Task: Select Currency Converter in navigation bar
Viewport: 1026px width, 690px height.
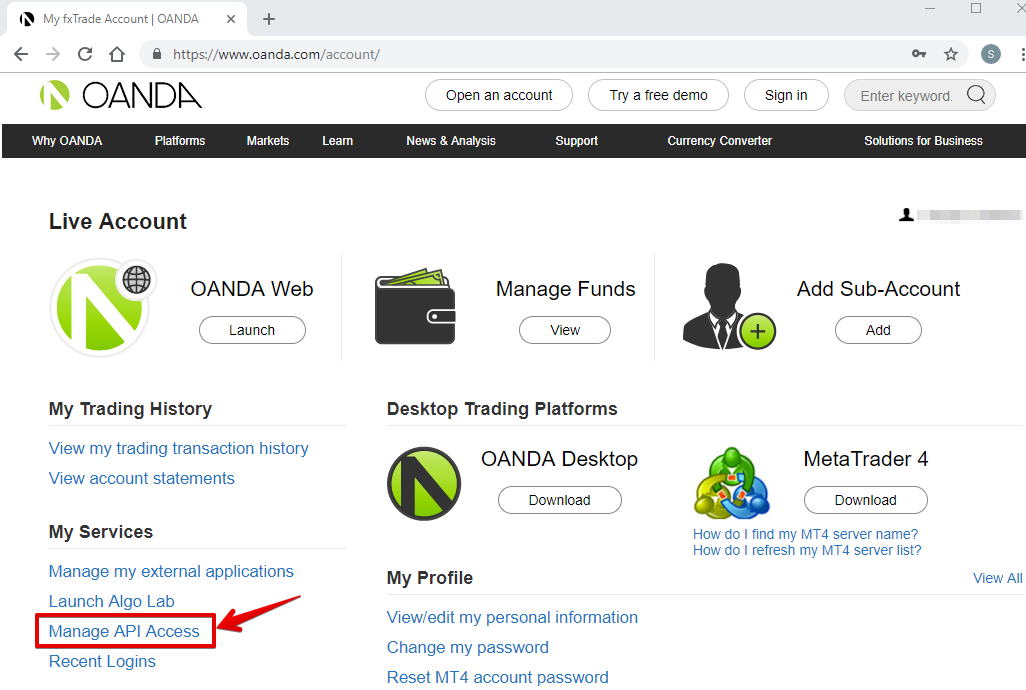Action: 719,141
